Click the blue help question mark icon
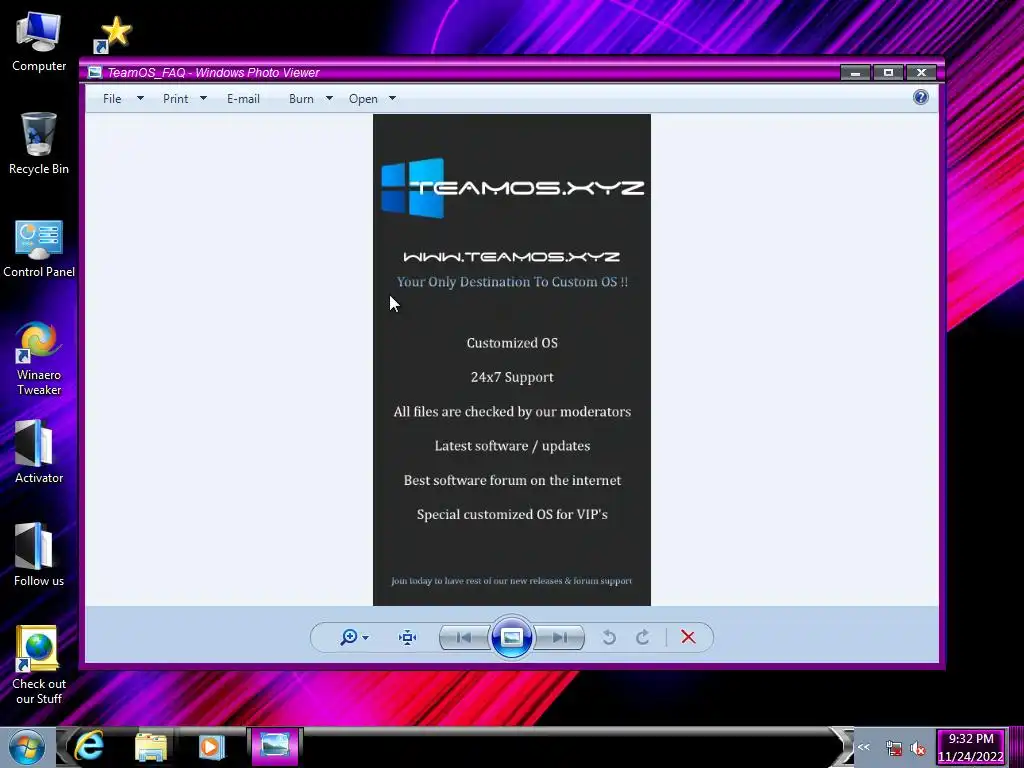The height and width of the screenshot is (768, 1024). point(921,97)
